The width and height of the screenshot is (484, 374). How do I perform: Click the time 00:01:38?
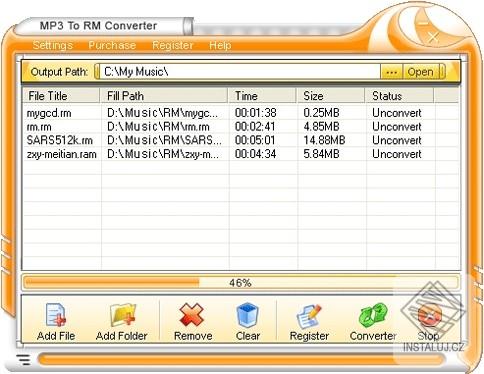[x=256, y=113]
